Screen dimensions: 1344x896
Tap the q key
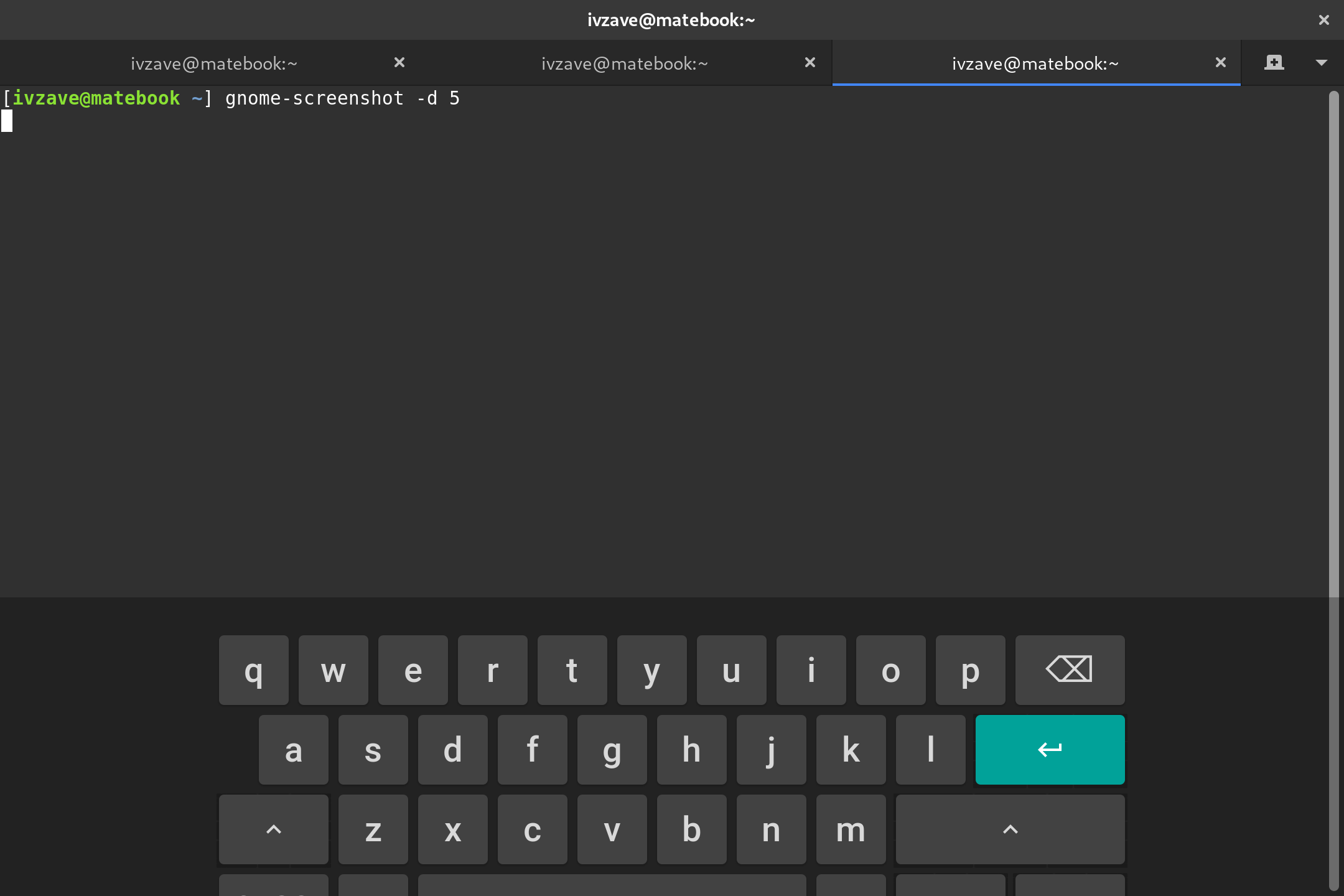point(254,670)
